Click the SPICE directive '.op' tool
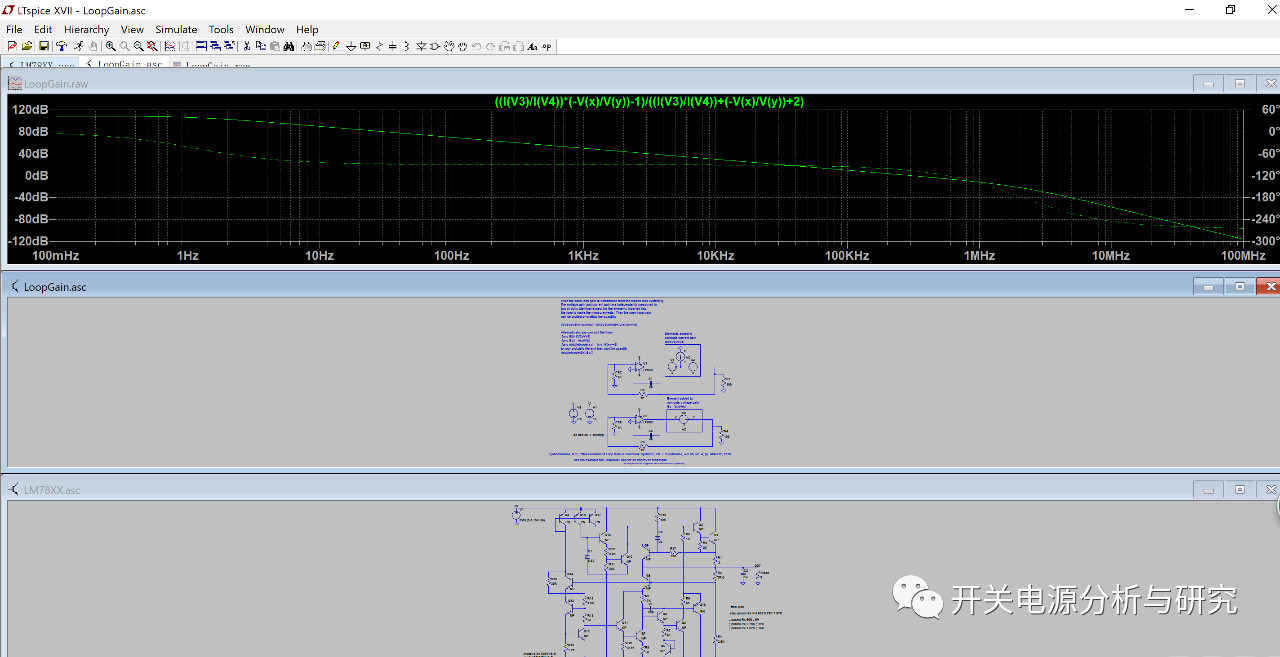 point(546,46)
